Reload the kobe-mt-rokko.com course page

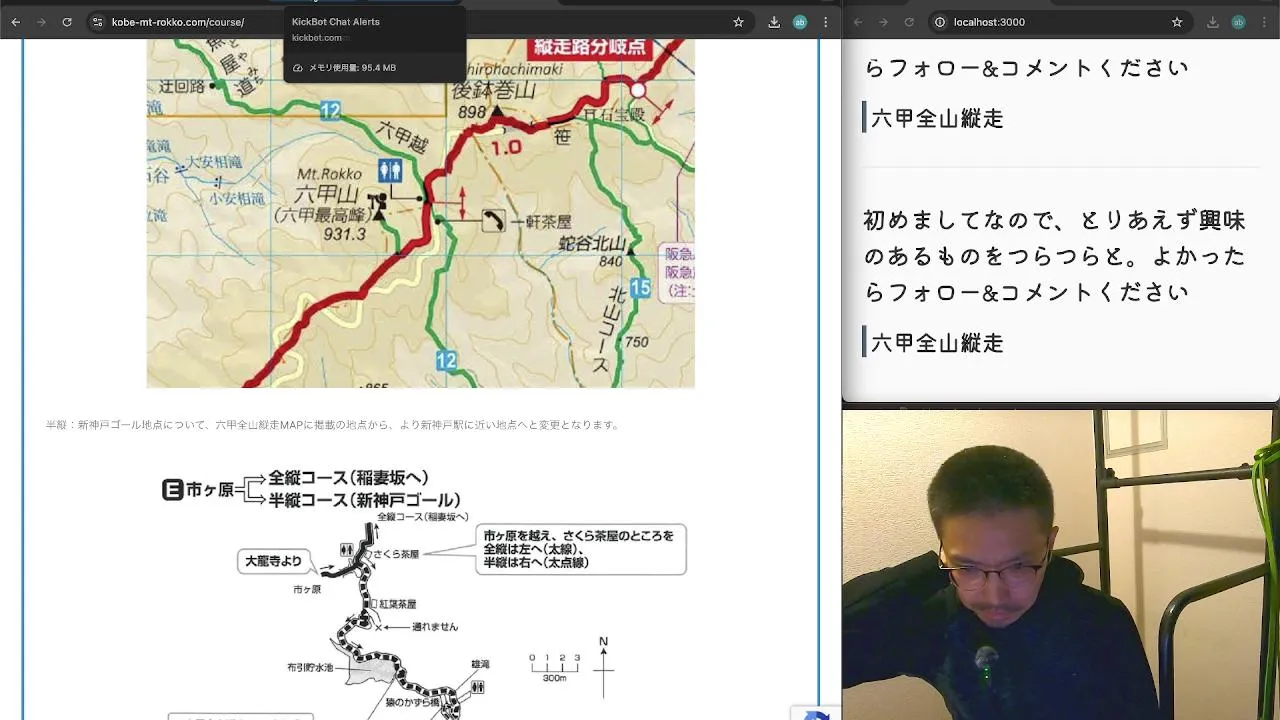point(67,22)
